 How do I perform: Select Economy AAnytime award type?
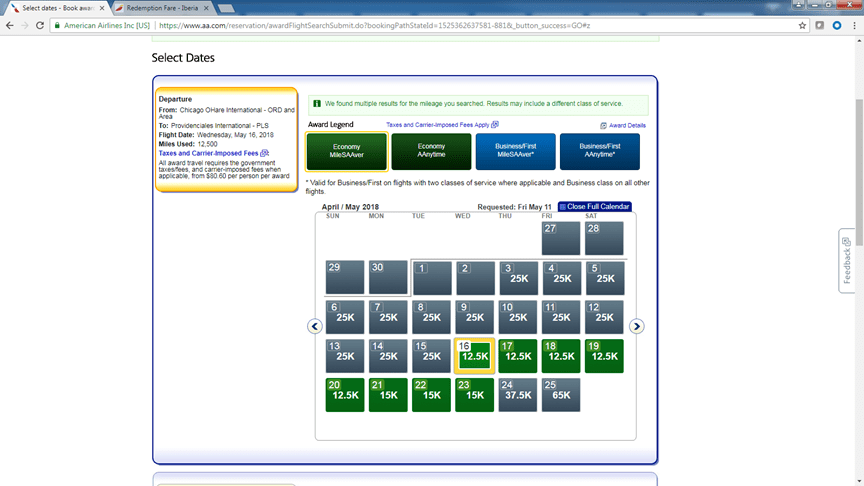(x=431, y=151)
